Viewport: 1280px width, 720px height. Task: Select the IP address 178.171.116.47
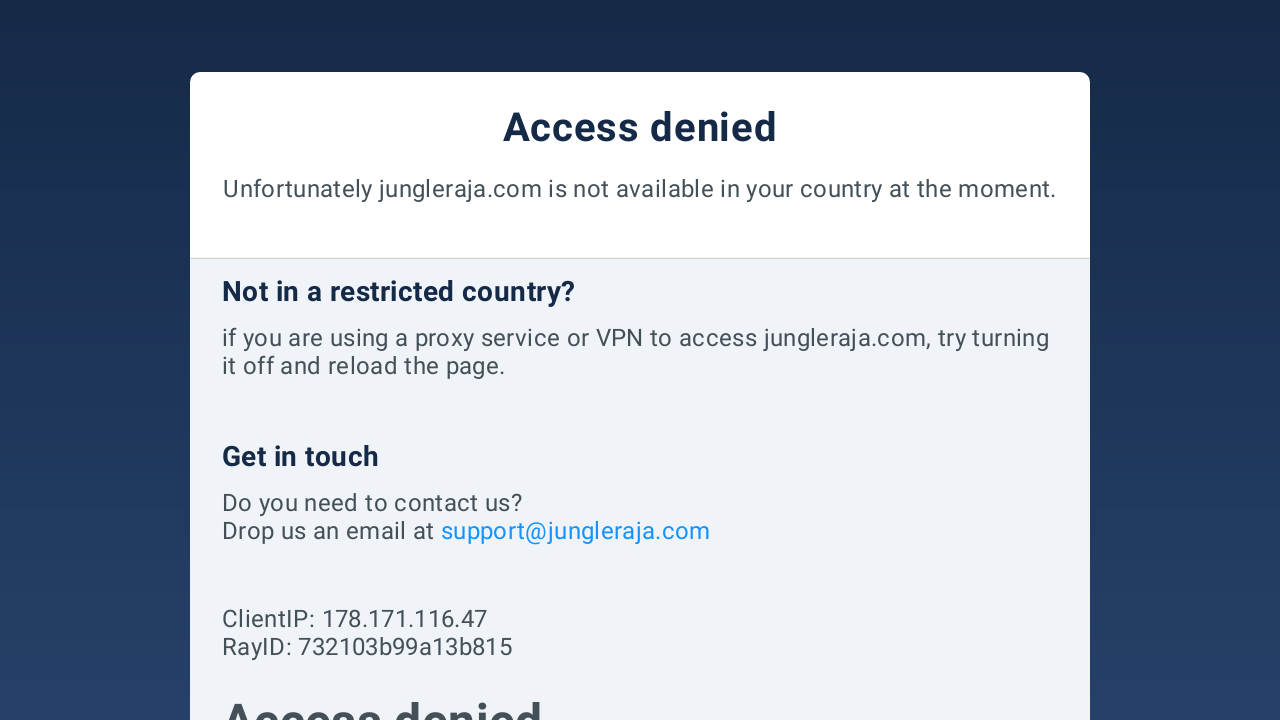404,619
